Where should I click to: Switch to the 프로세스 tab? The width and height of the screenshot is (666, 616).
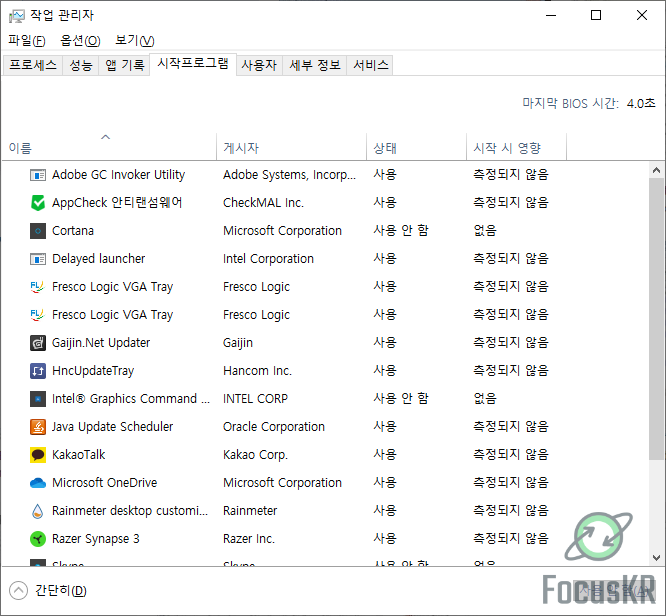33,65
